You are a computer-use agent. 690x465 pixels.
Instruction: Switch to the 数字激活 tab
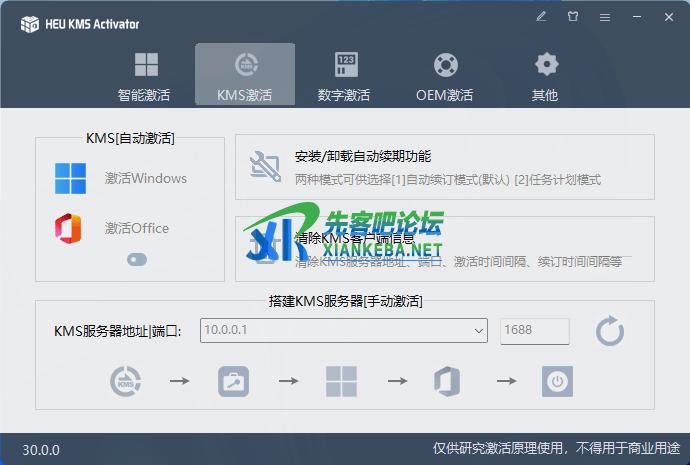(345, 76)
